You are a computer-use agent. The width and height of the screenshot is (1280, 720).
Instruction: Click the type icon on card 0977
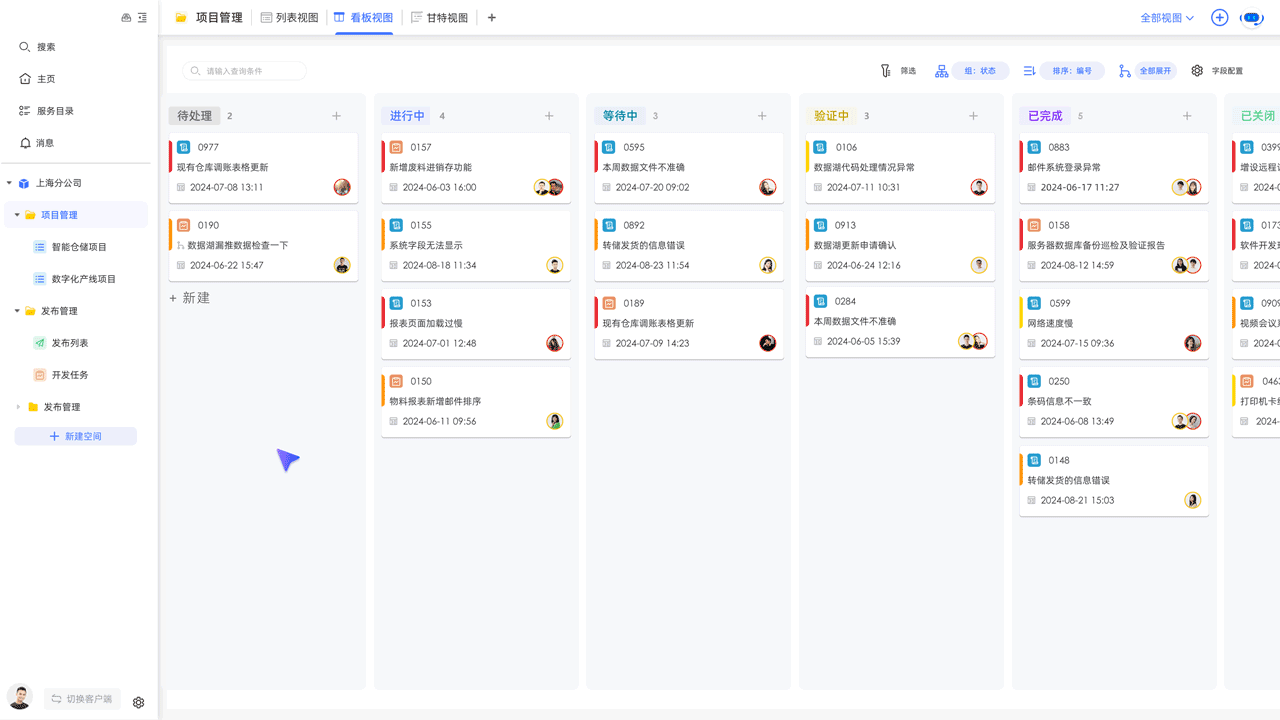pos(184,147)
